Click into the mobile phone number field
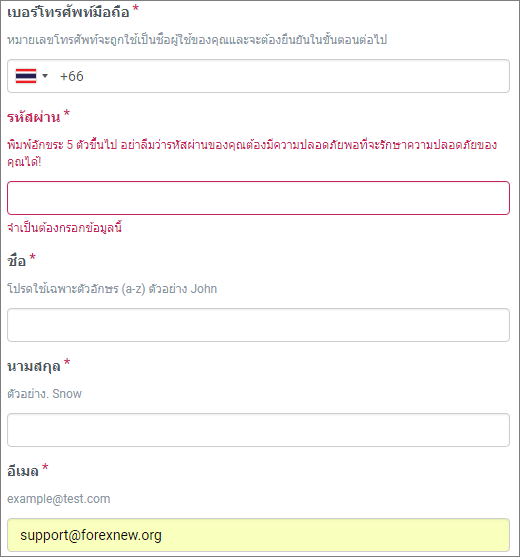521x558 pixels. click(x=258, y=76)
